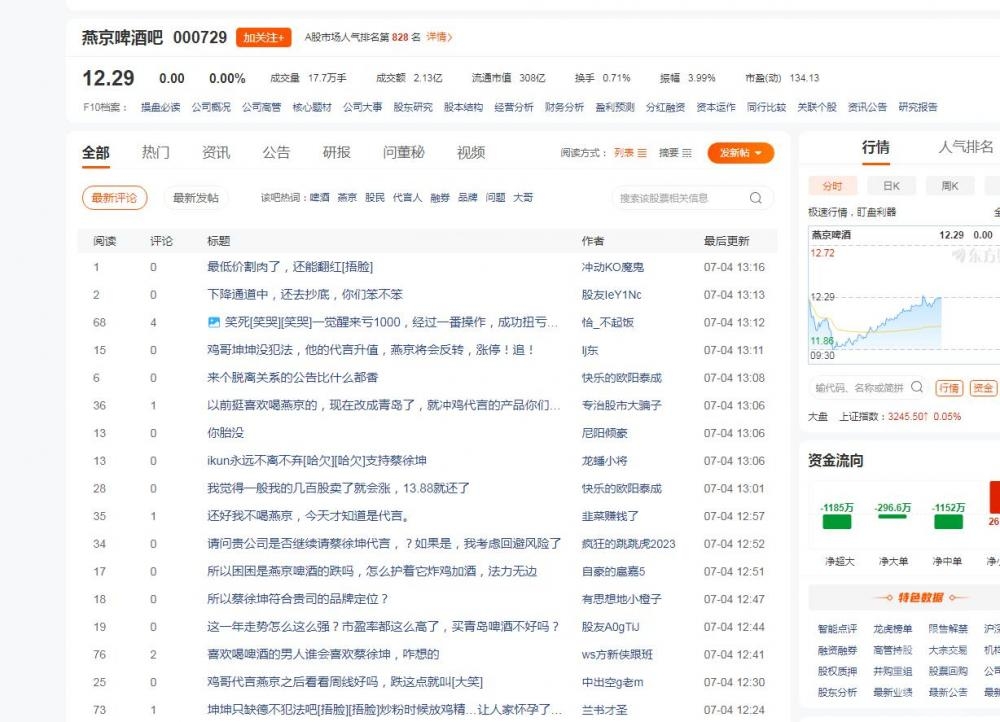This screenshot has width=1000, height=722.
Task: Open F10 link 财务分析
Action: click(564, 107)
